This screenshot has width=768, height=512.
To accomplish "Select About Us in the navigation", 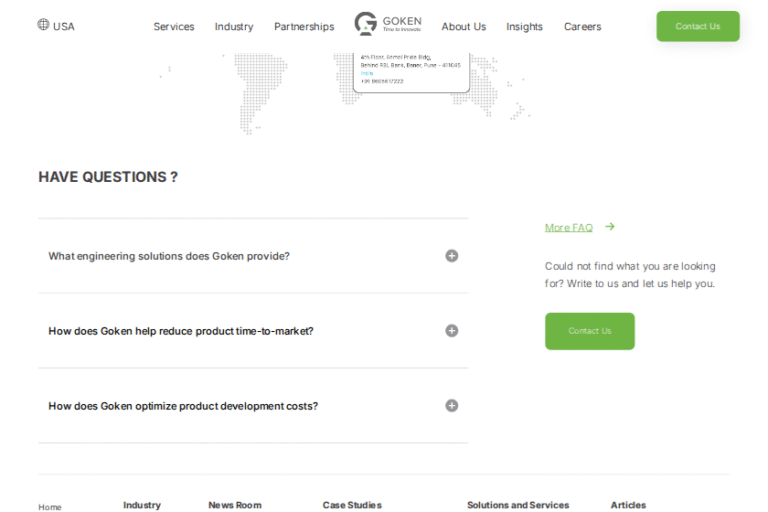I will 464,27.
